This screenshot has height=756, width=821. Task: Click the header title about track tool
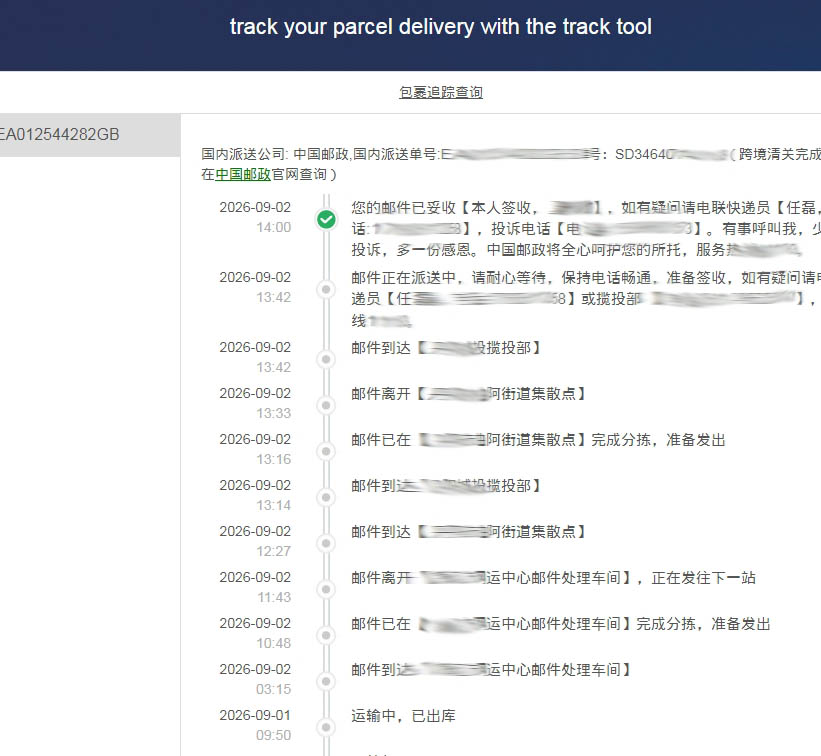pos(441,27)
